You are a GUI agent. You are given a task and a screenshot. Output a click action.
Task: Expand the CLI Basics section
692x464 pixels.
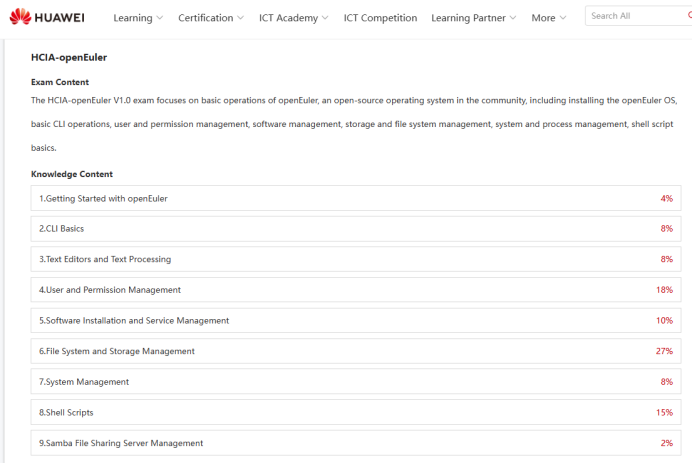point(355,229)
